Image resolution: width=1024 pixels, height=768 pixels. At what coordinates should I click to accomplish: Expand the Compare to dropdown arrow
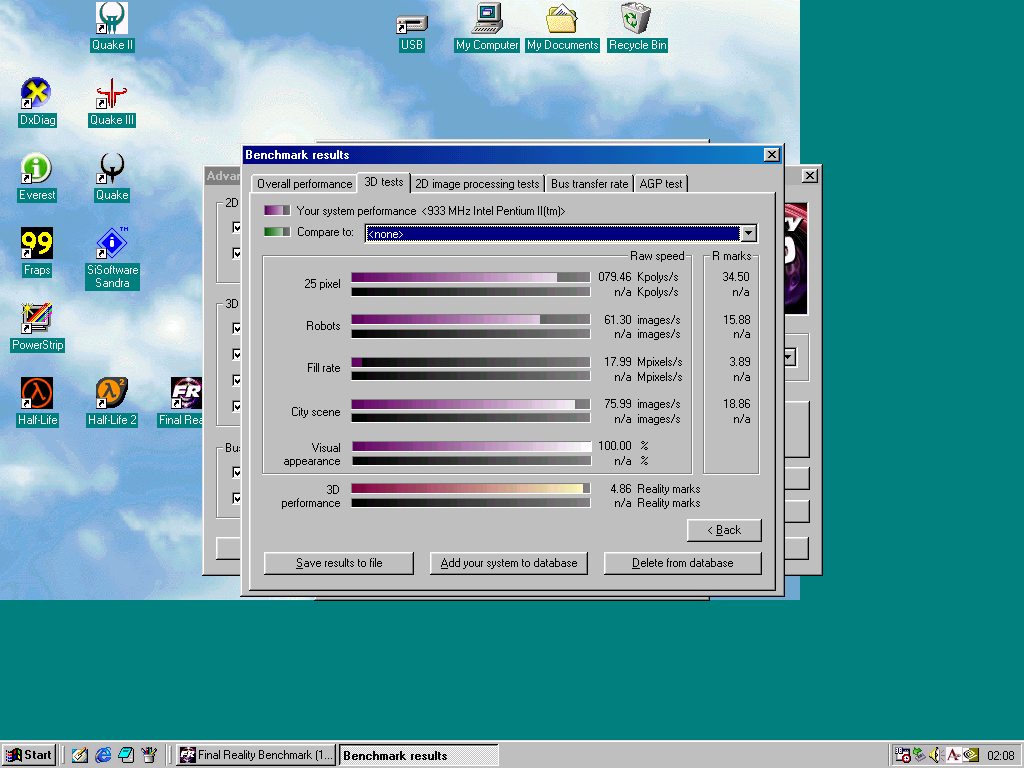[x=748, y=233]
